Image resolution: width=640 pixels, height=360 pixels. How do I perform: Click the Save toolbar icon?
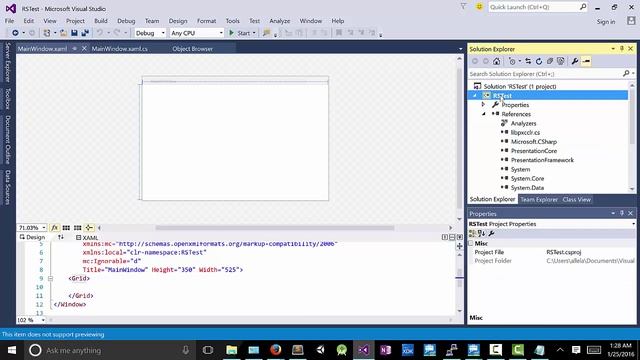point(74,33)
